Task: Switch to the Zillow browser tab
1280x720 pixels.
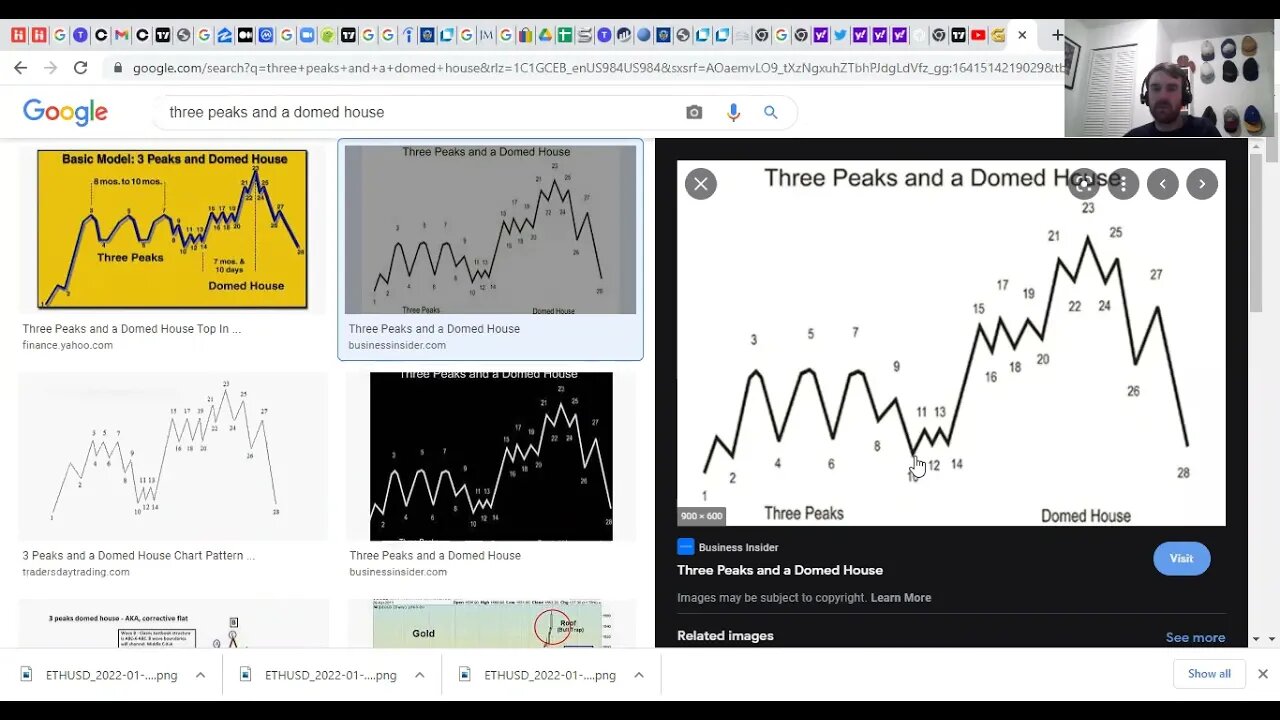Action: point(224,35)
